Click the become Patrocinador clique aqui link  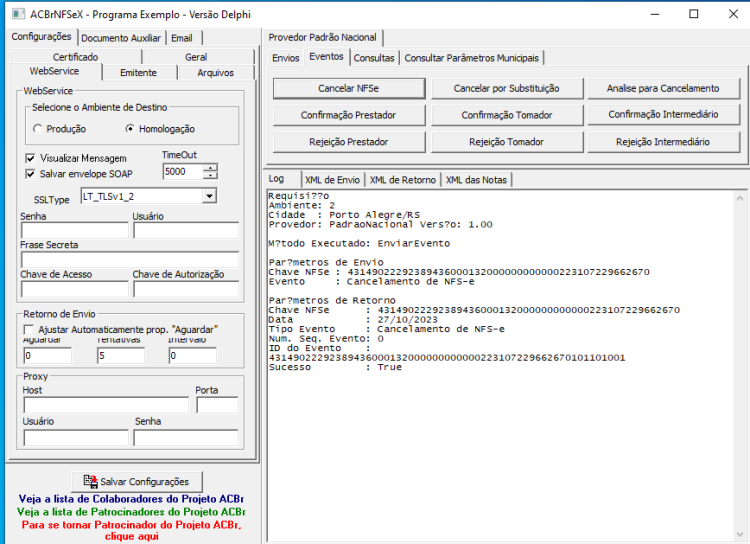click(x=132, y=531)
